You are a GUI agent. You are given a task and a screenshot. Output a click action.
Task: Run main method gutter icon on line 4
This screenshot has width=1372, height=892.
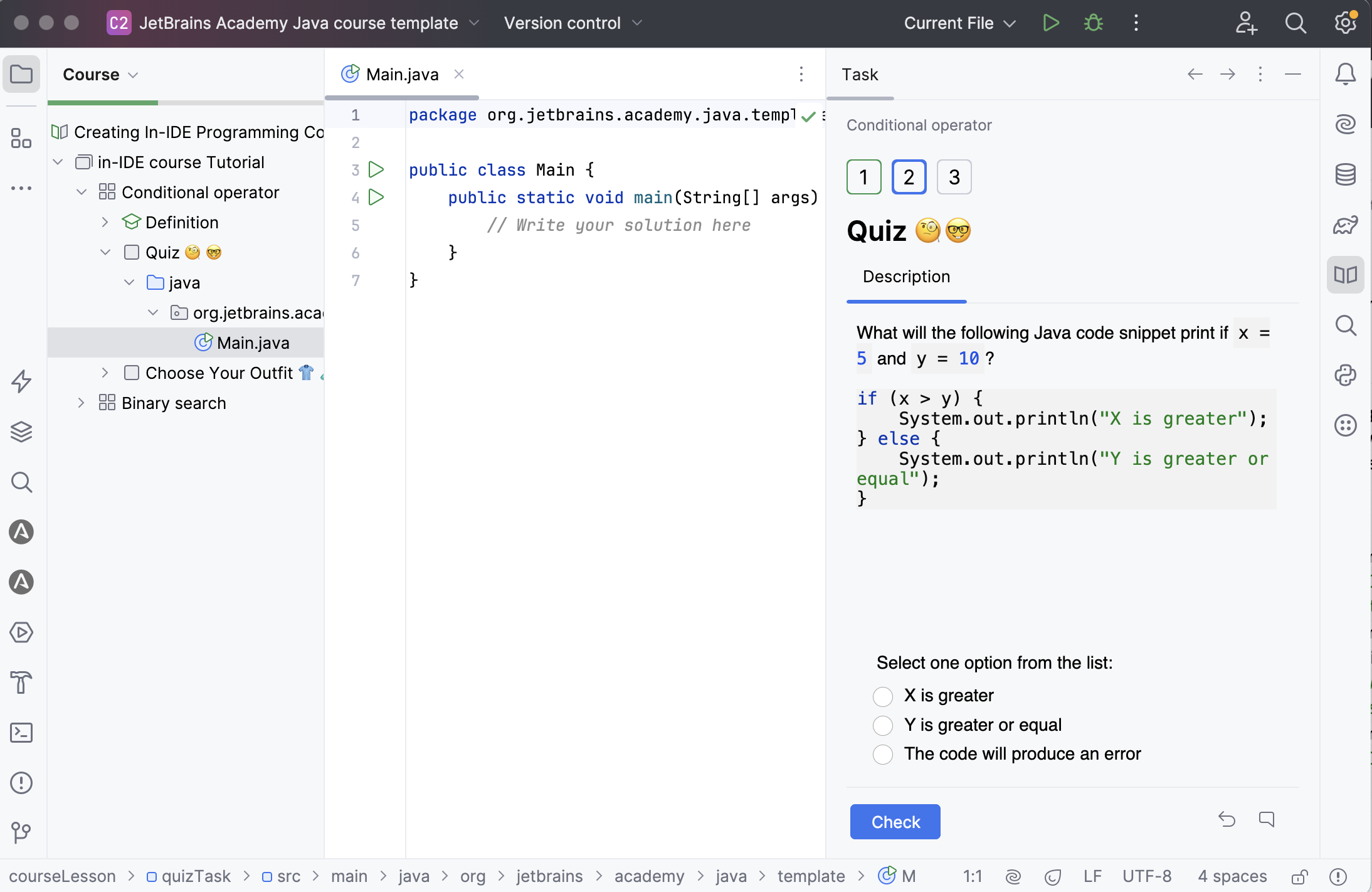376,197
